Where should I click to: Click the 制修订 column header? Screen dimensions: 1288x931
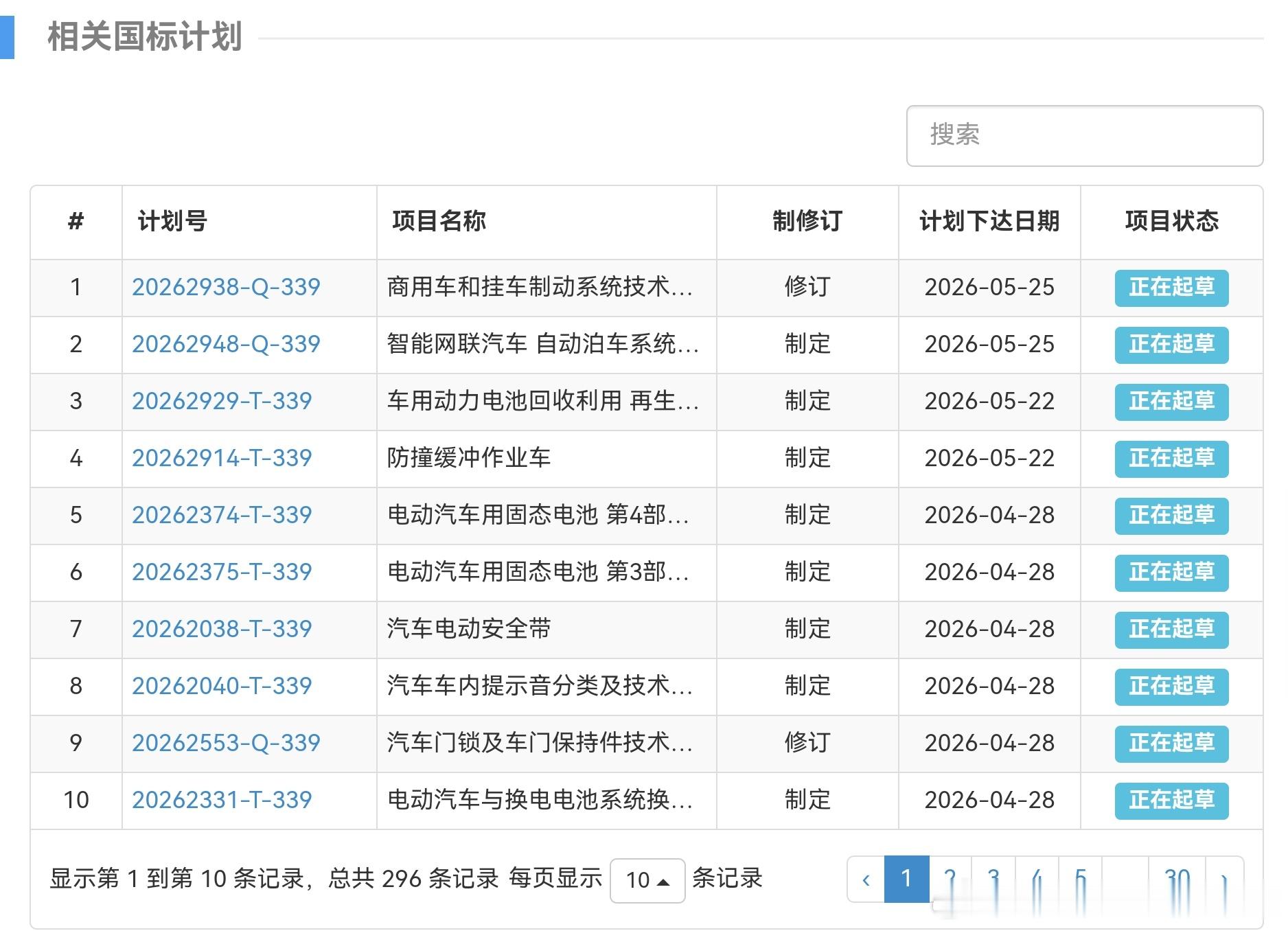coord(807,222)
